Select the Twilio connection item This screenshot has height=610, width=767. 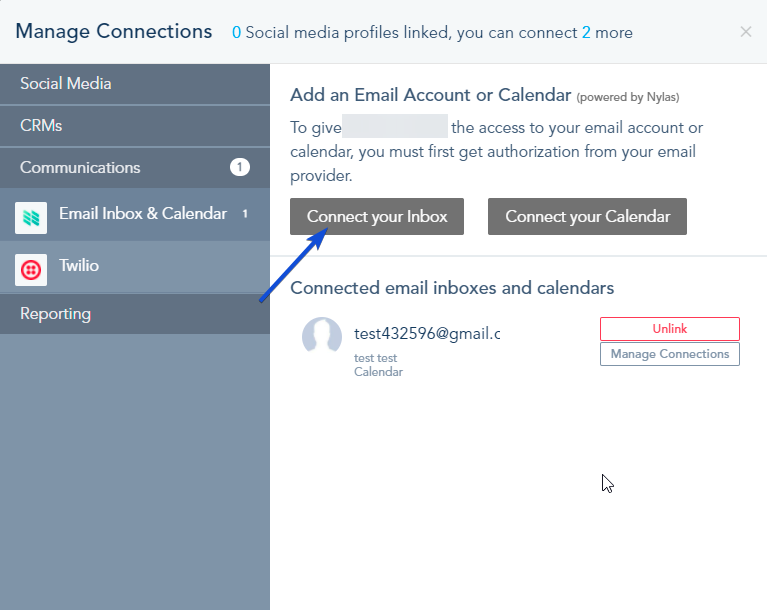[135, 267]
